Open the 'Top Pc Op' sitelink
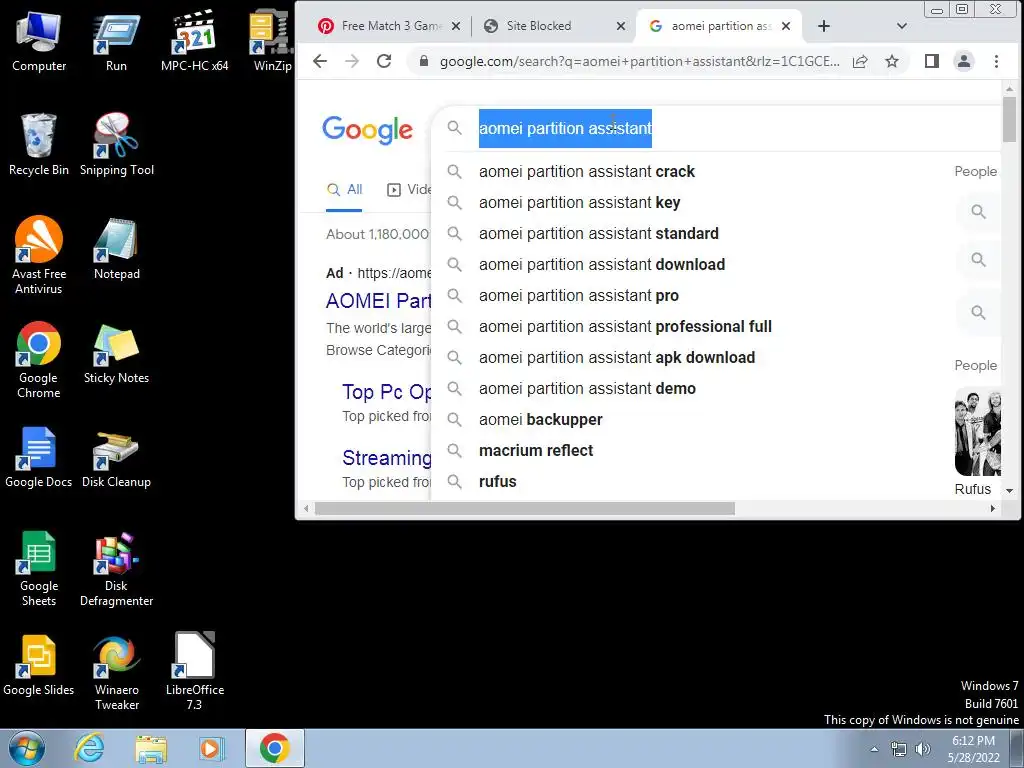The image size is (1024, 768). tap(387, 392)
